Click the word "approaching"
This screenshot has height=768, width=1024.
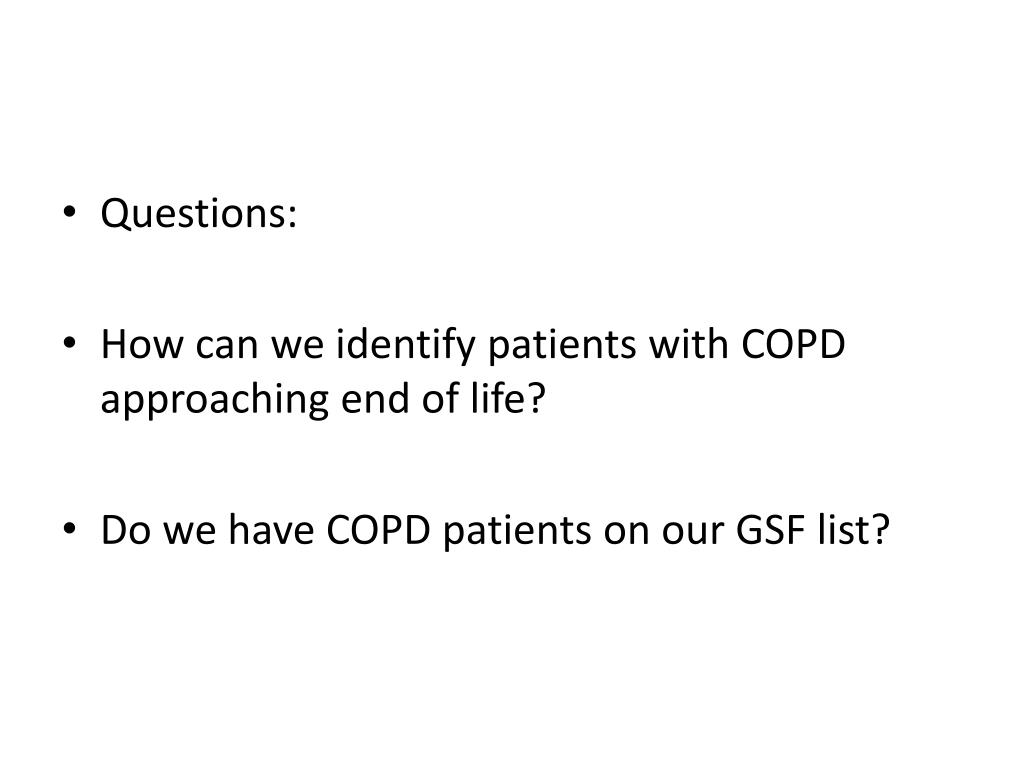214,400
